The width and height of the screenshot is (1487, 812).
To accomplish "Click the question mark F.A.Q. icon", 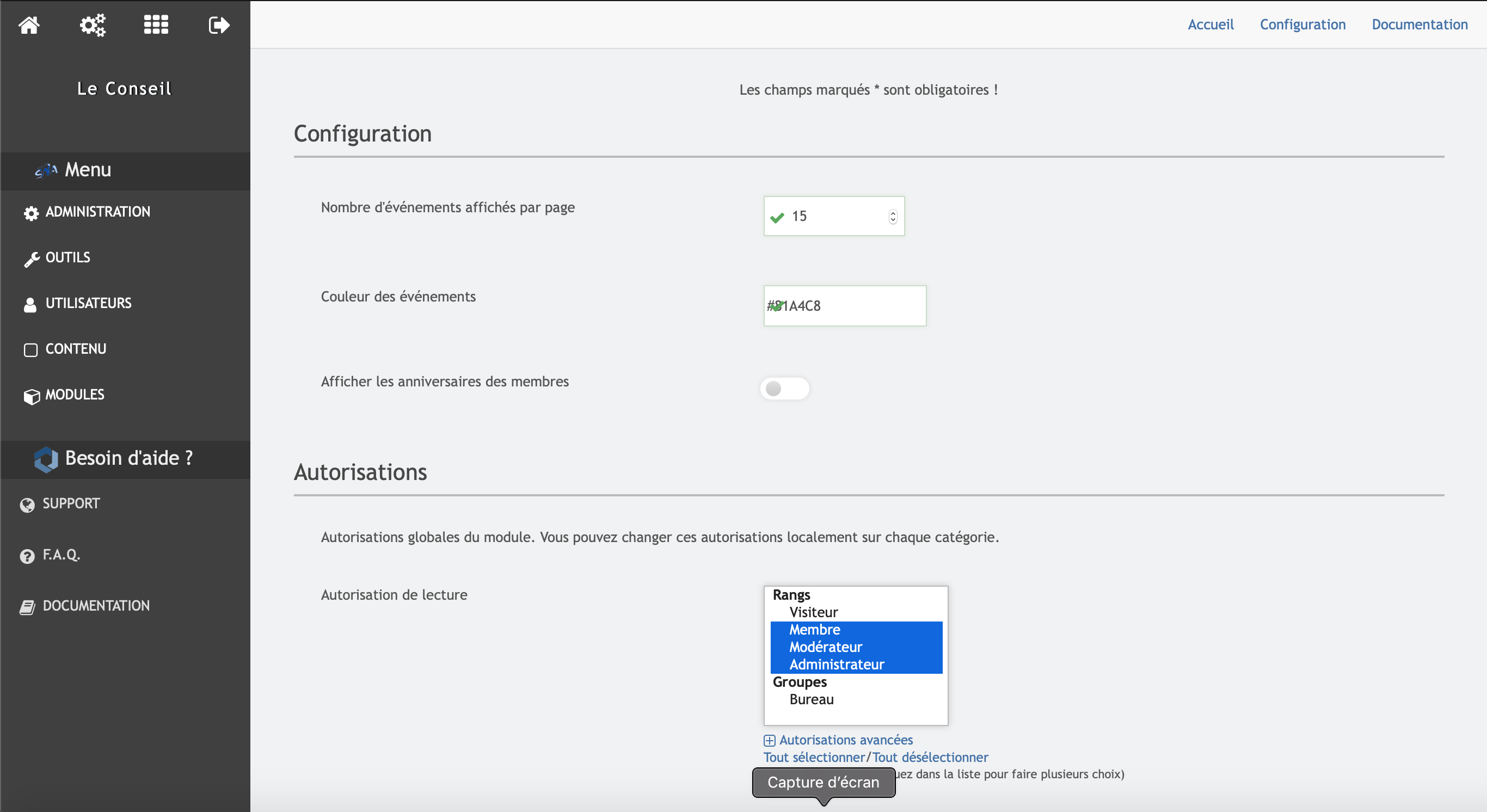I will 27,556.
